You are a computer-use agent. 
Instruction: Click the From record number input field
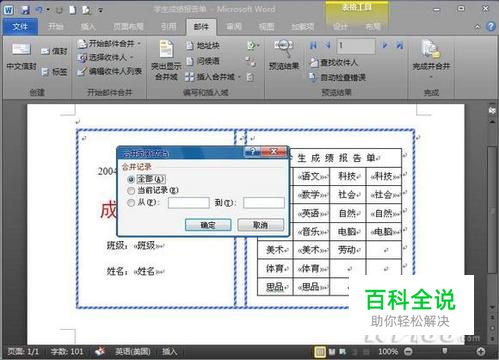click(189, 203)
